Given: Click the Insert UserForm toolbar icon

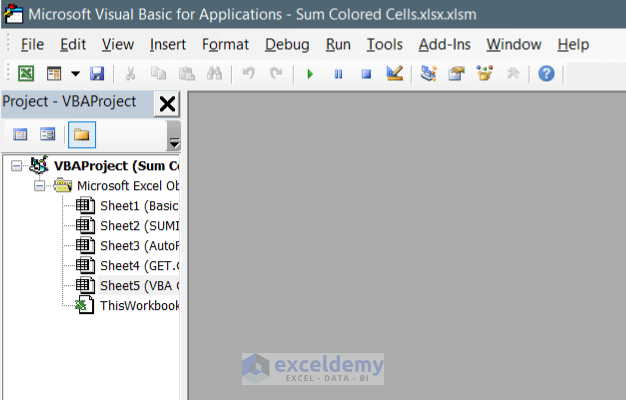Looking at the screenshot, I should (54, 74).
